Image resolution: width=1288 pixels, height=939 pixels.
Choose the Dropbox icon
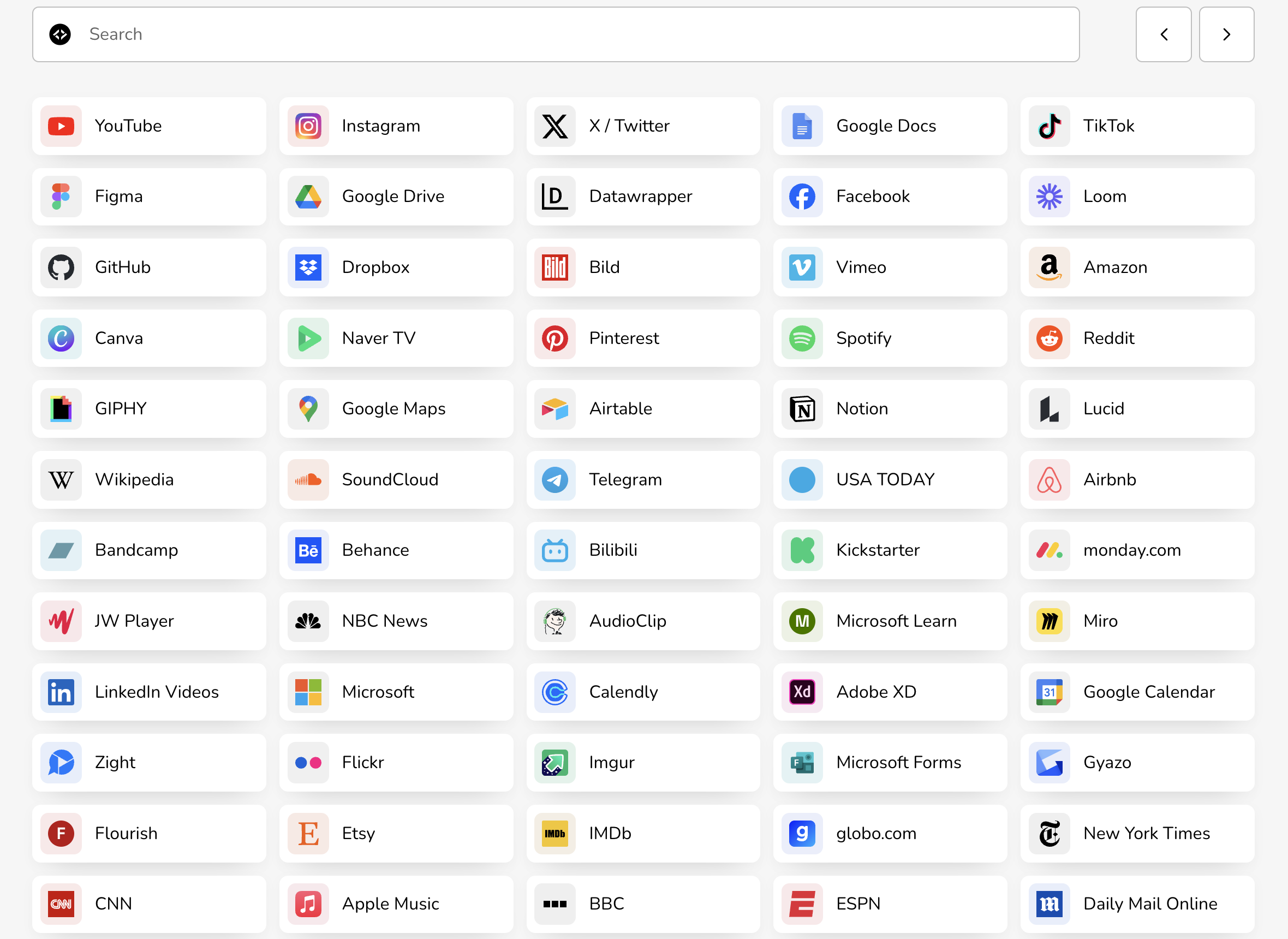click(x=308, y=267)
